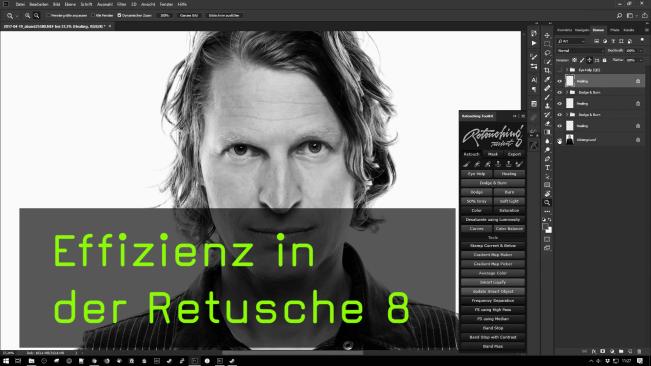Select the Rectangle shape tool
The image size is (651, 366).
(547, 185)
